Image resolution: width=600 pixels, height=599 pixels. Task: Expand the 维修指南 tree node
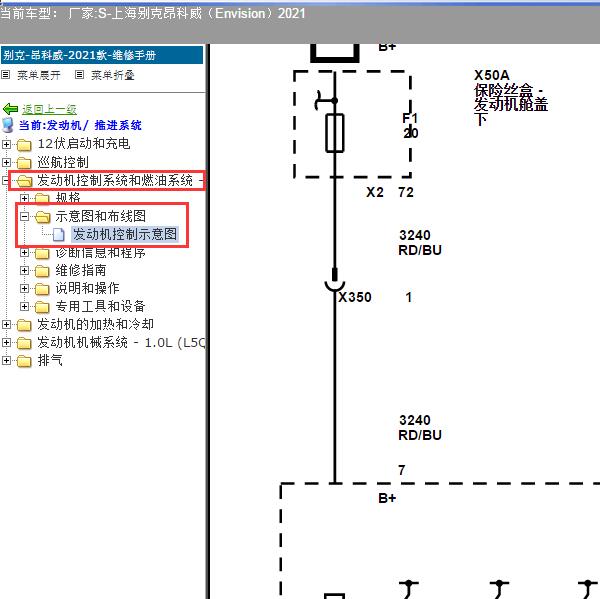coord(24,271)
